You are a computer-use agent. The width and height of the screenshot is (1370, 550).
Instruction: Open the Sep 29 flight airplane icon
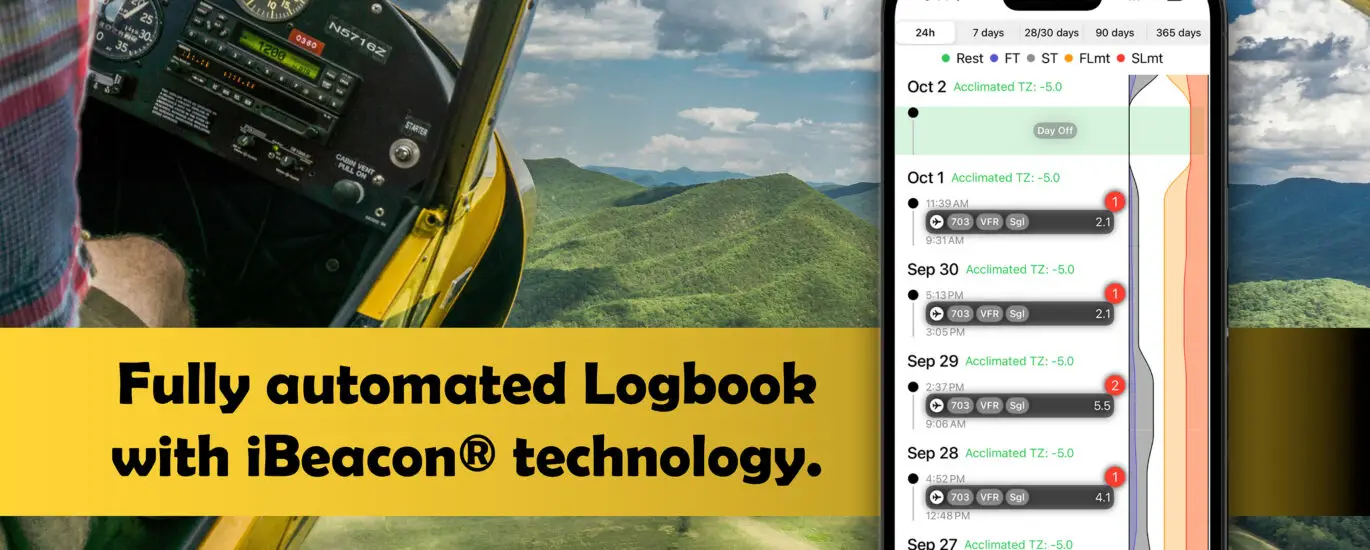click(937, 406)
